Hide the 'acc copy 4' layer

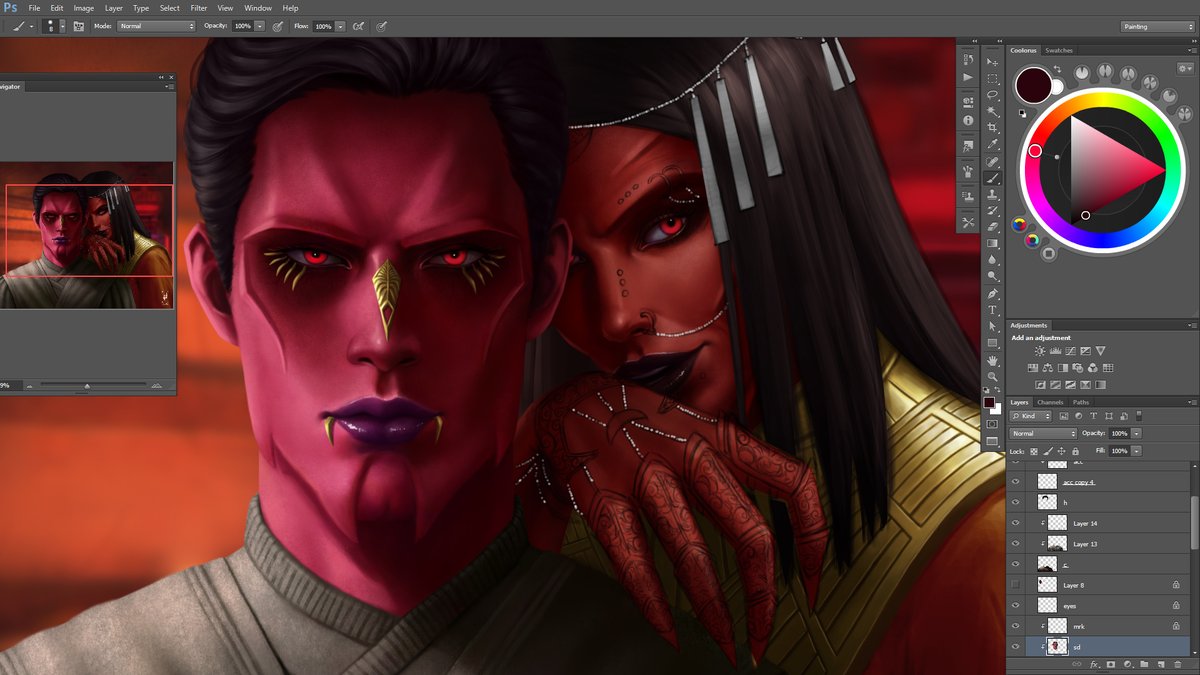coord(1015,482)
